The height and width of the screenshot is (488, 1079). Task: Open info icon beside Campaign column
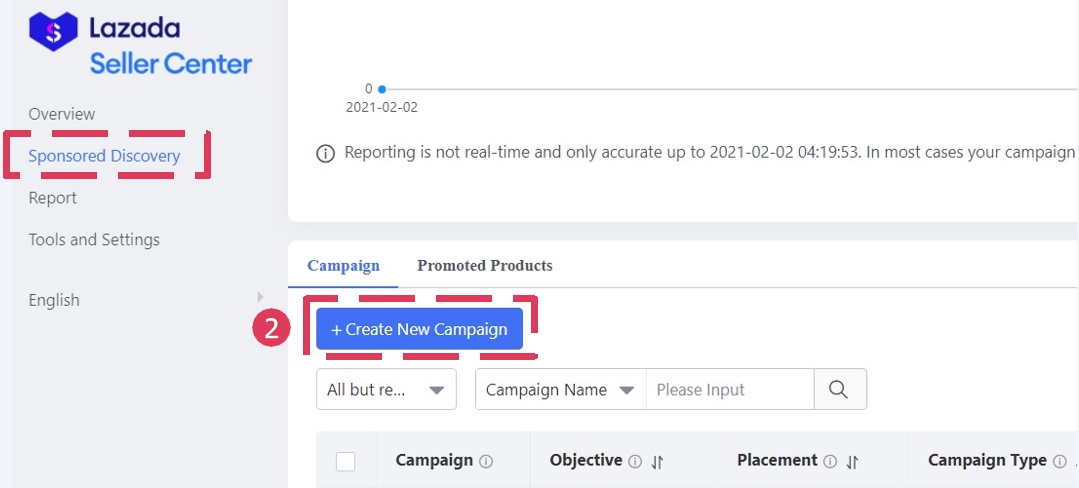pyautogui.click(x=486, y=462)
